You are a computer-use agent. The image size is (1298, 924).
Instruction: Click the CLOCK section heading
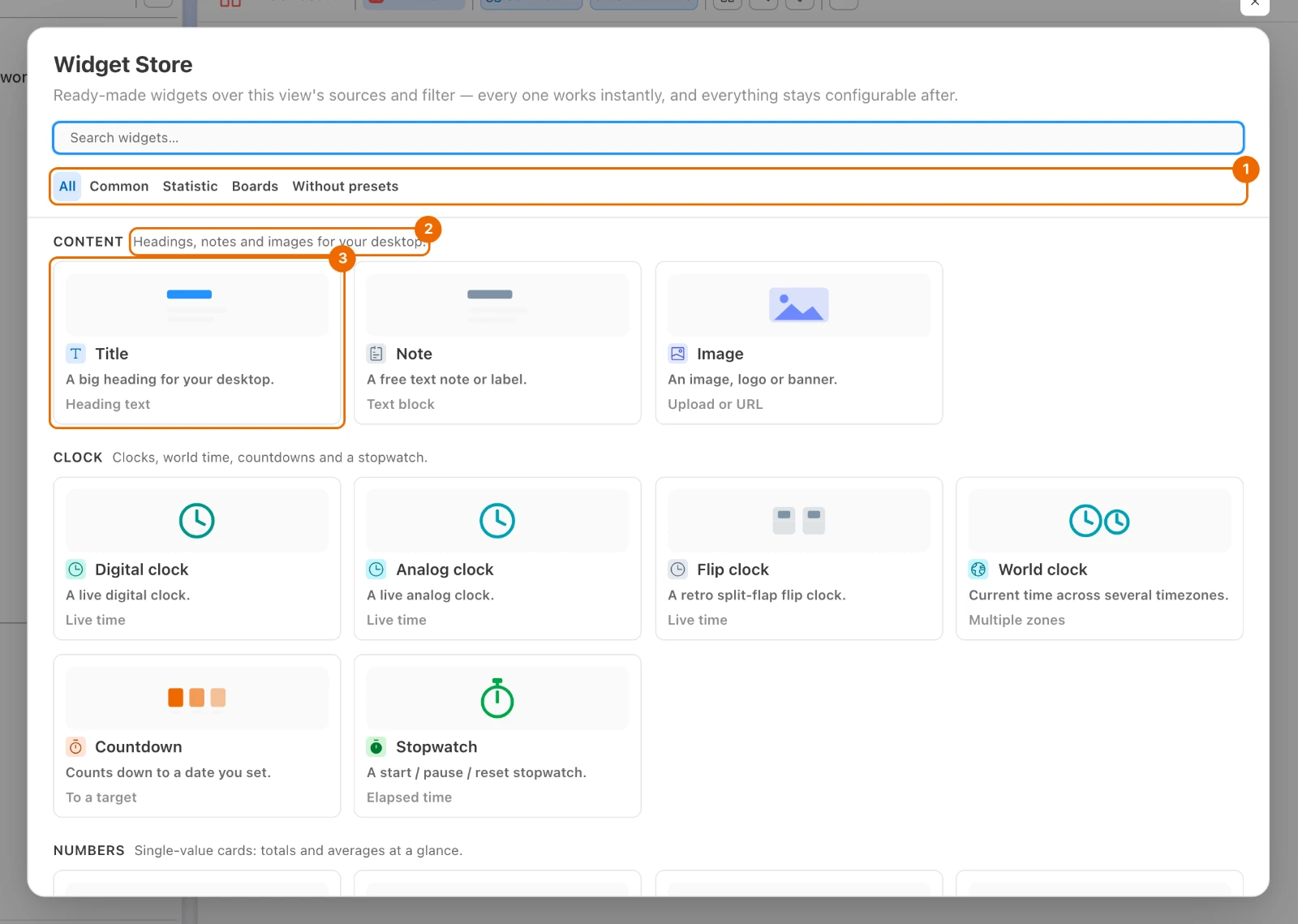point(78,458)
